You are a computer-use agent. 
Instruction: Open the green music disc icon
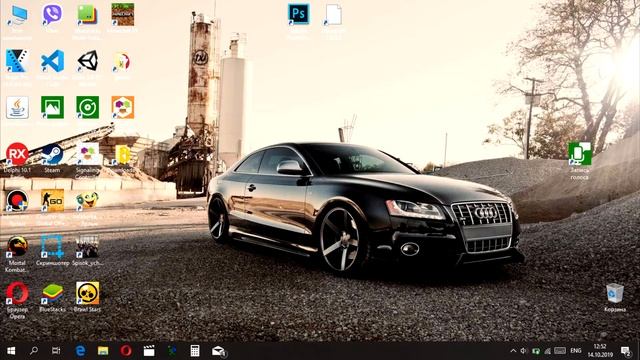coord(87,108)
